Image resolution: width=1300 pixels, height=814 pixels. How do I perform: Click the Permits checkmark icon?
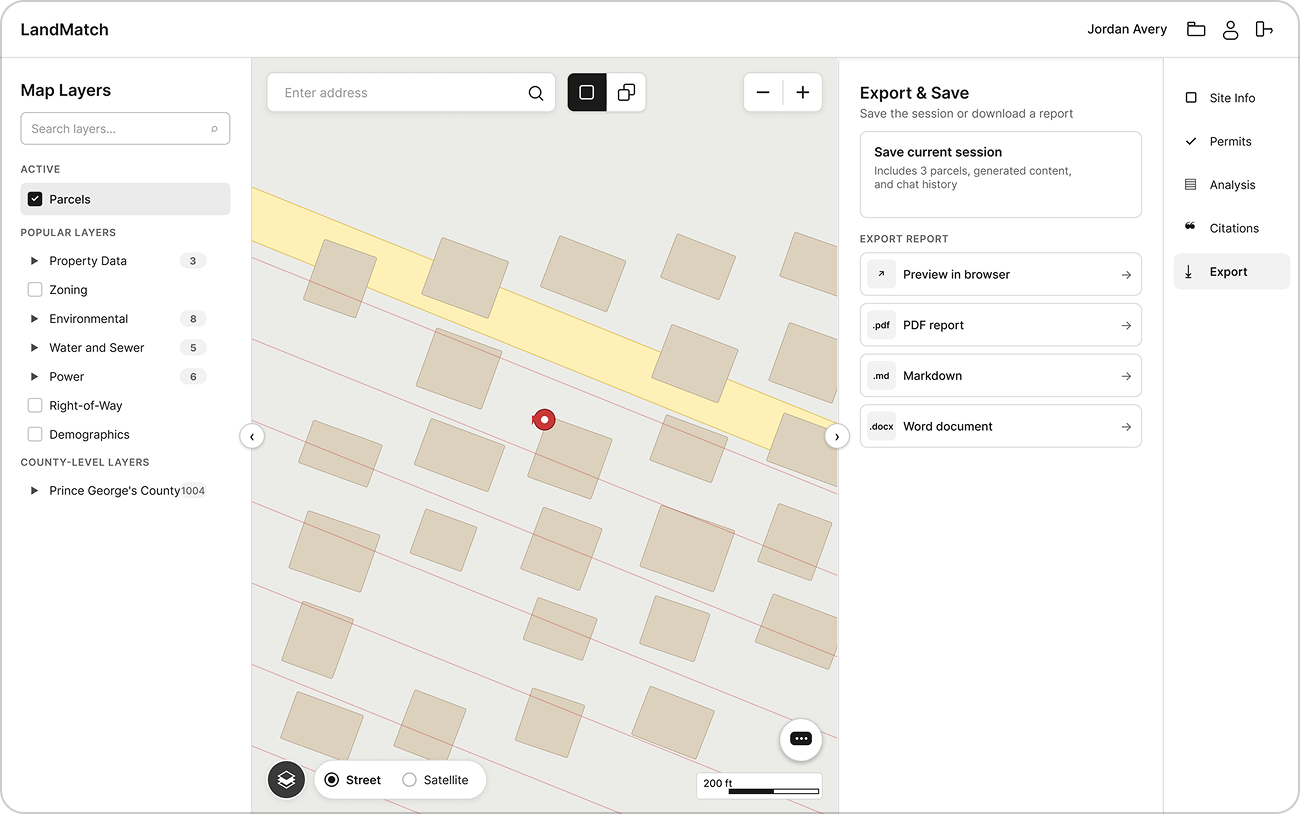1191,141
